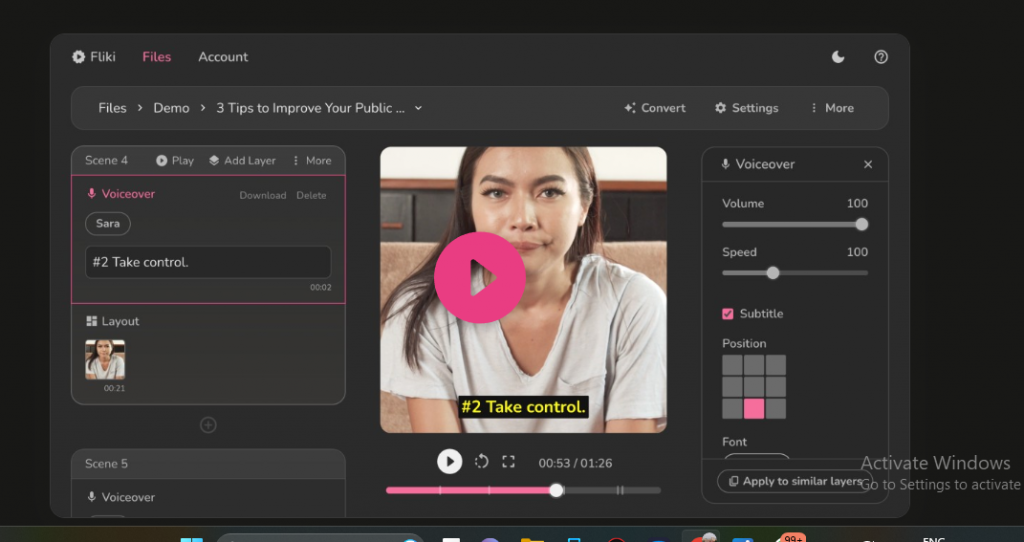Enter fullscreen preview mode
The image size is (1024, 542).
(508, 461)
